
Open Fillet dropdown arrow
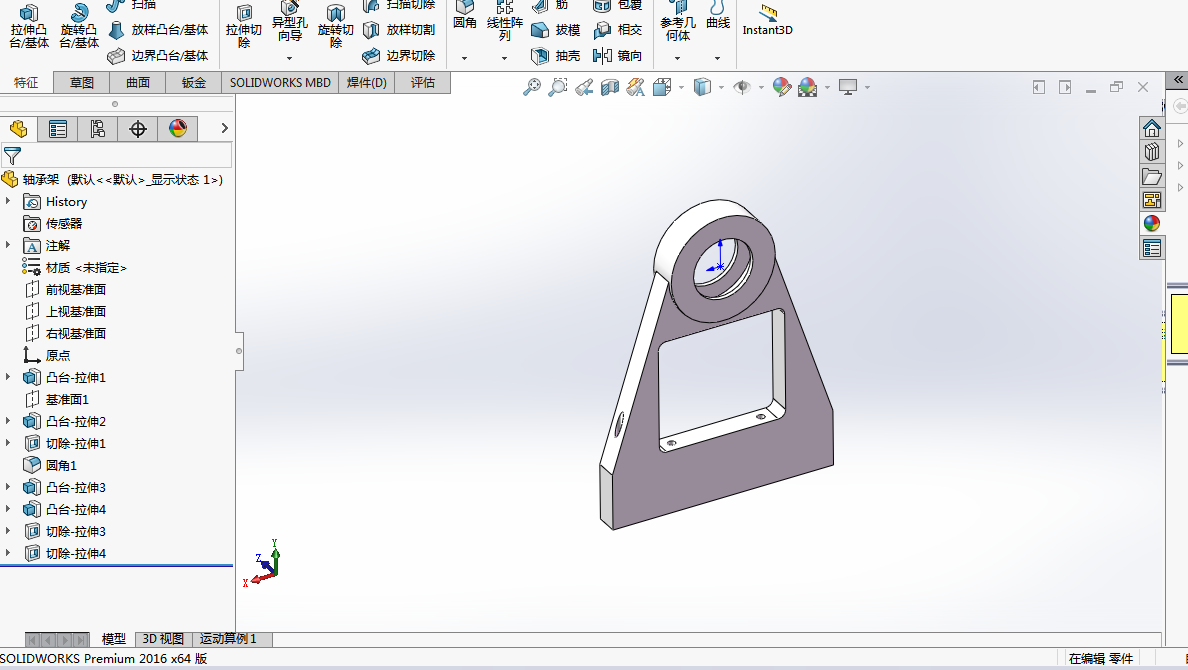tap(464, 58)
